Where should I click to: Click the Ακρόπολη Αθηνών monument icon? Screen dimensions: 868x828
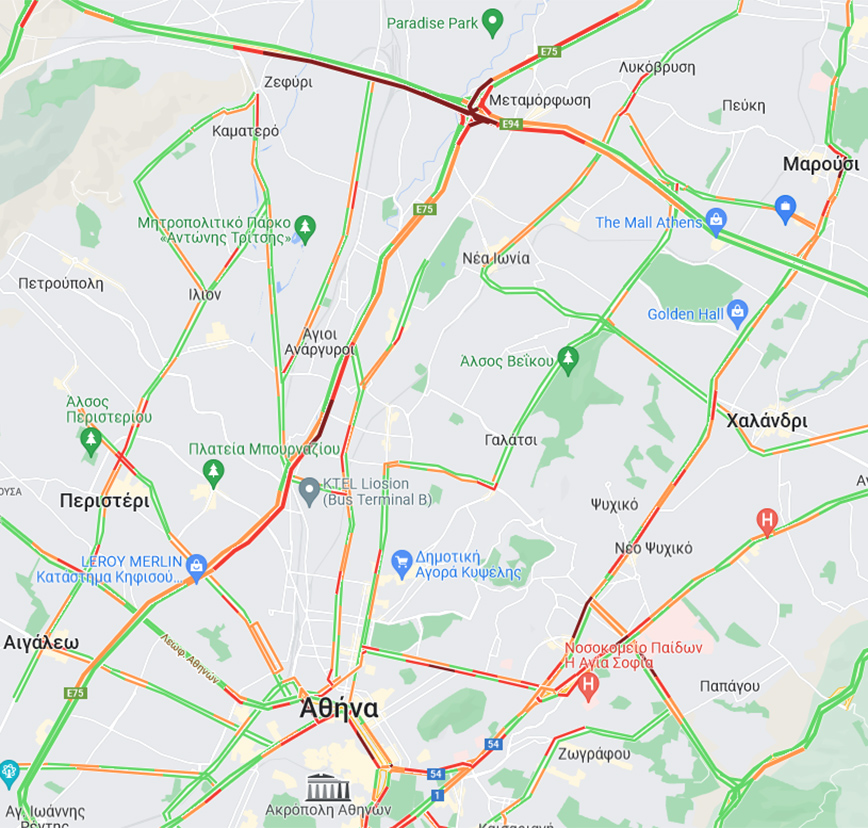[x=328, y=787]
